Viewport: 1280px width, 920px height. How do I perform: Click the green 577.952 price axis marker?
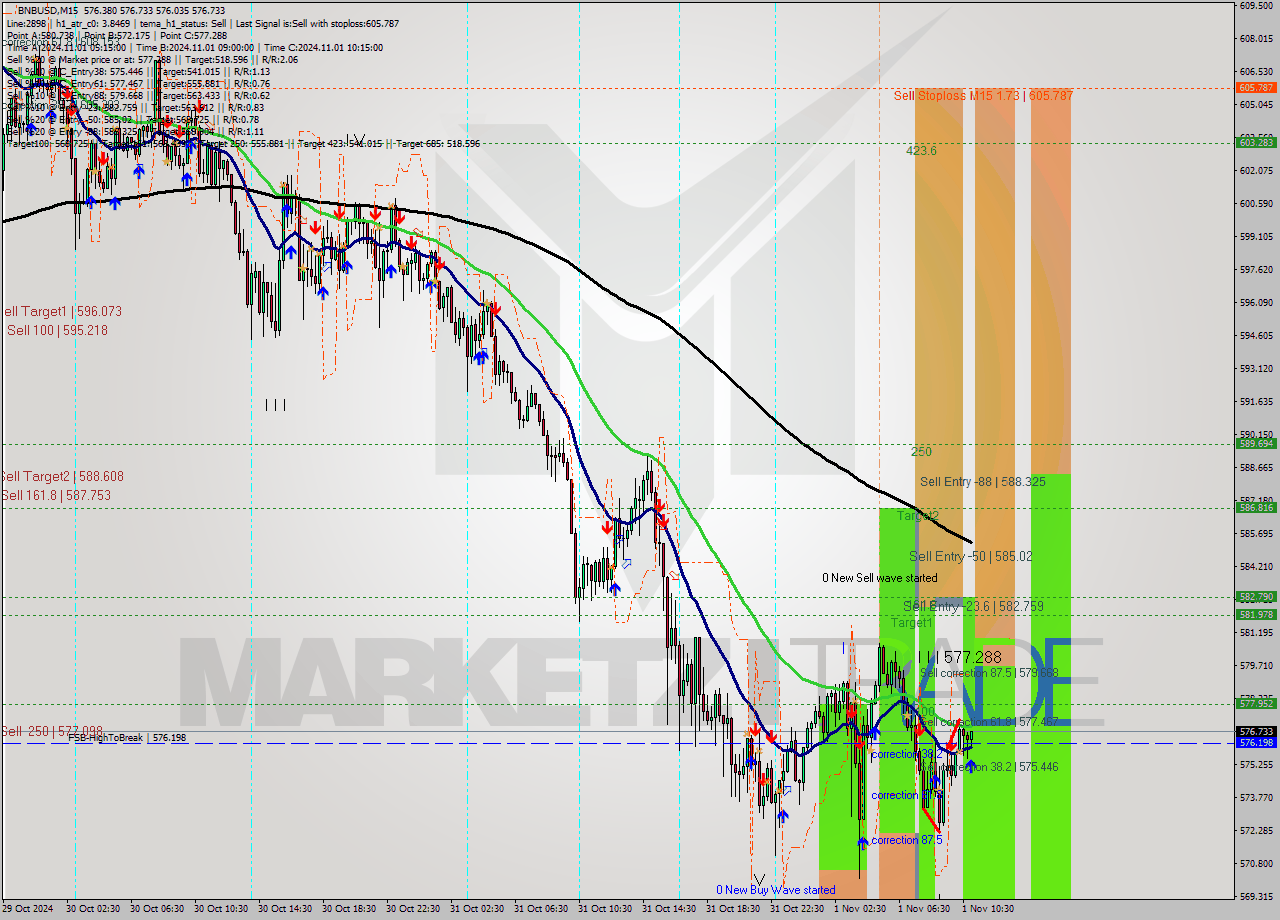1256,703
